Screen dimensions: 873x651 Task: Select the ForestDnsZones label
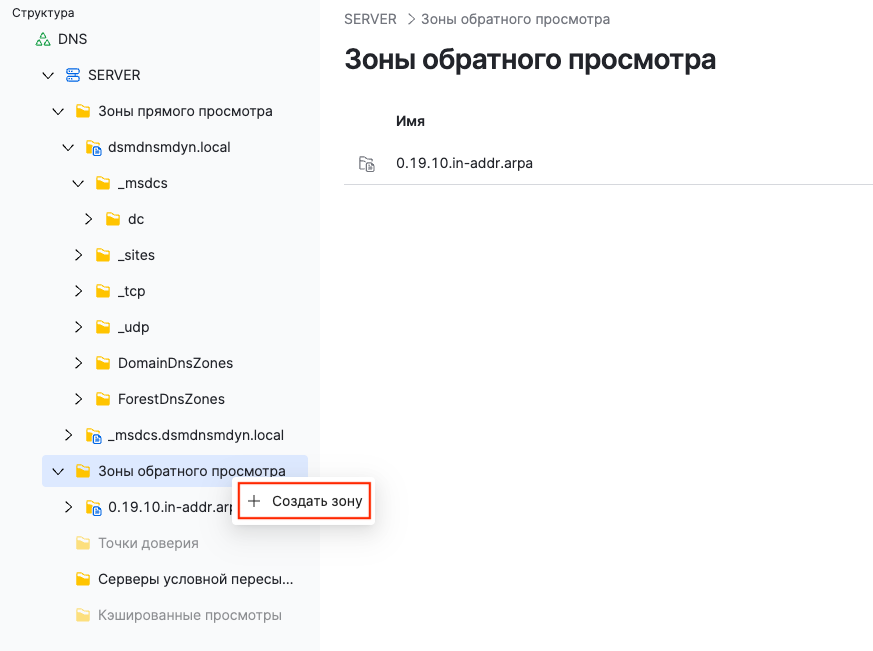pos(171,399)
